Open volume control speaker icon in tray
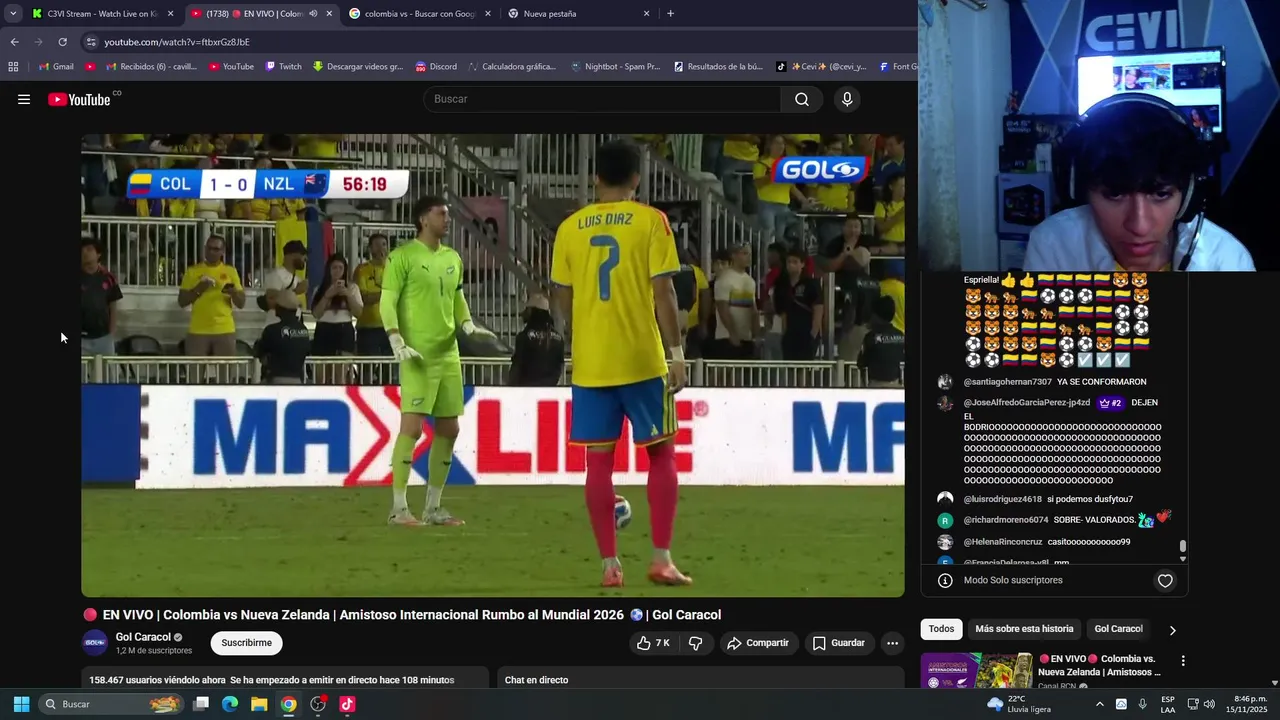The width and height of the screenshot is (1280, 720). (x=1208, y=704)
